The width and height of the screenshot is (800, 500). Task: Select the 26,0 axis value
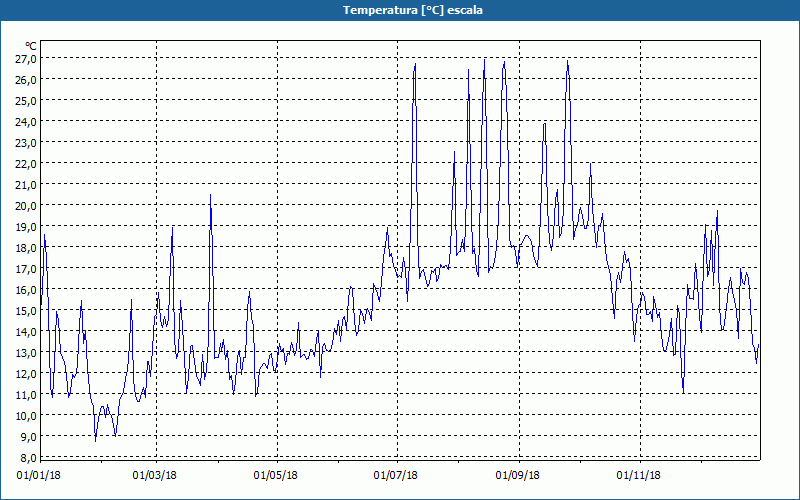point(26,80)
